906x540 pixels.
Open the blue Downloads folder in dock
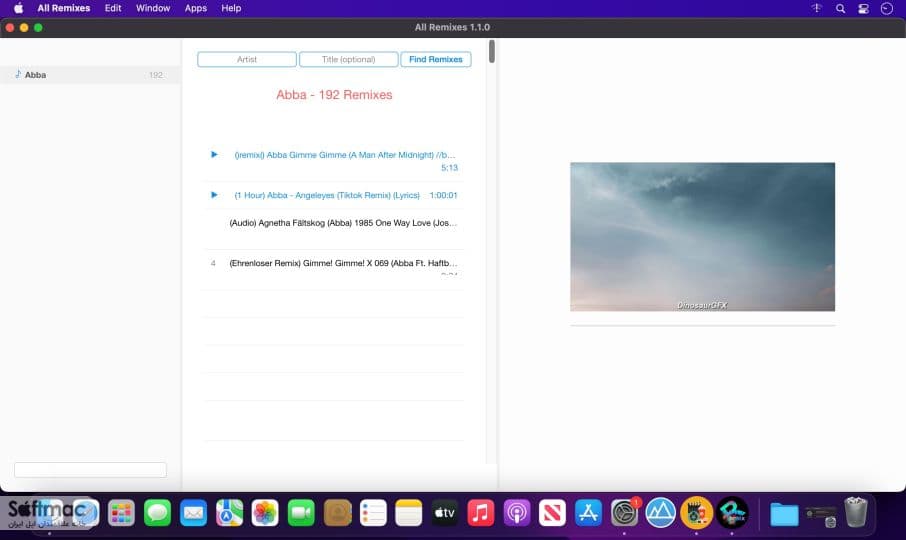(784, 513)
